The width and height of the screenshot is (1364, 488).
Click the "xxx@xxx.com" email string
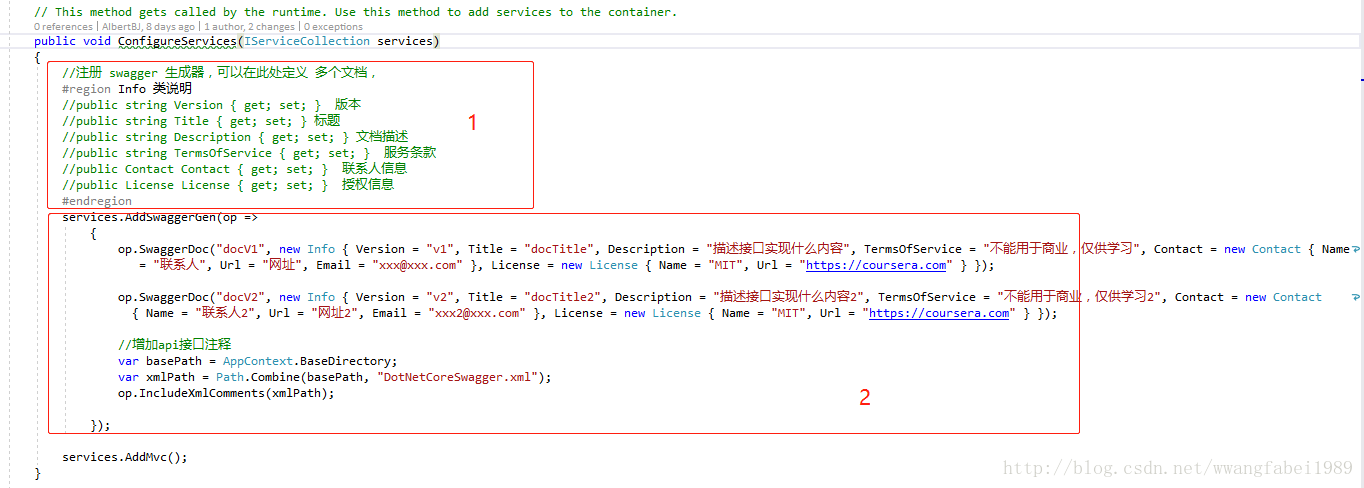(419, 265)
